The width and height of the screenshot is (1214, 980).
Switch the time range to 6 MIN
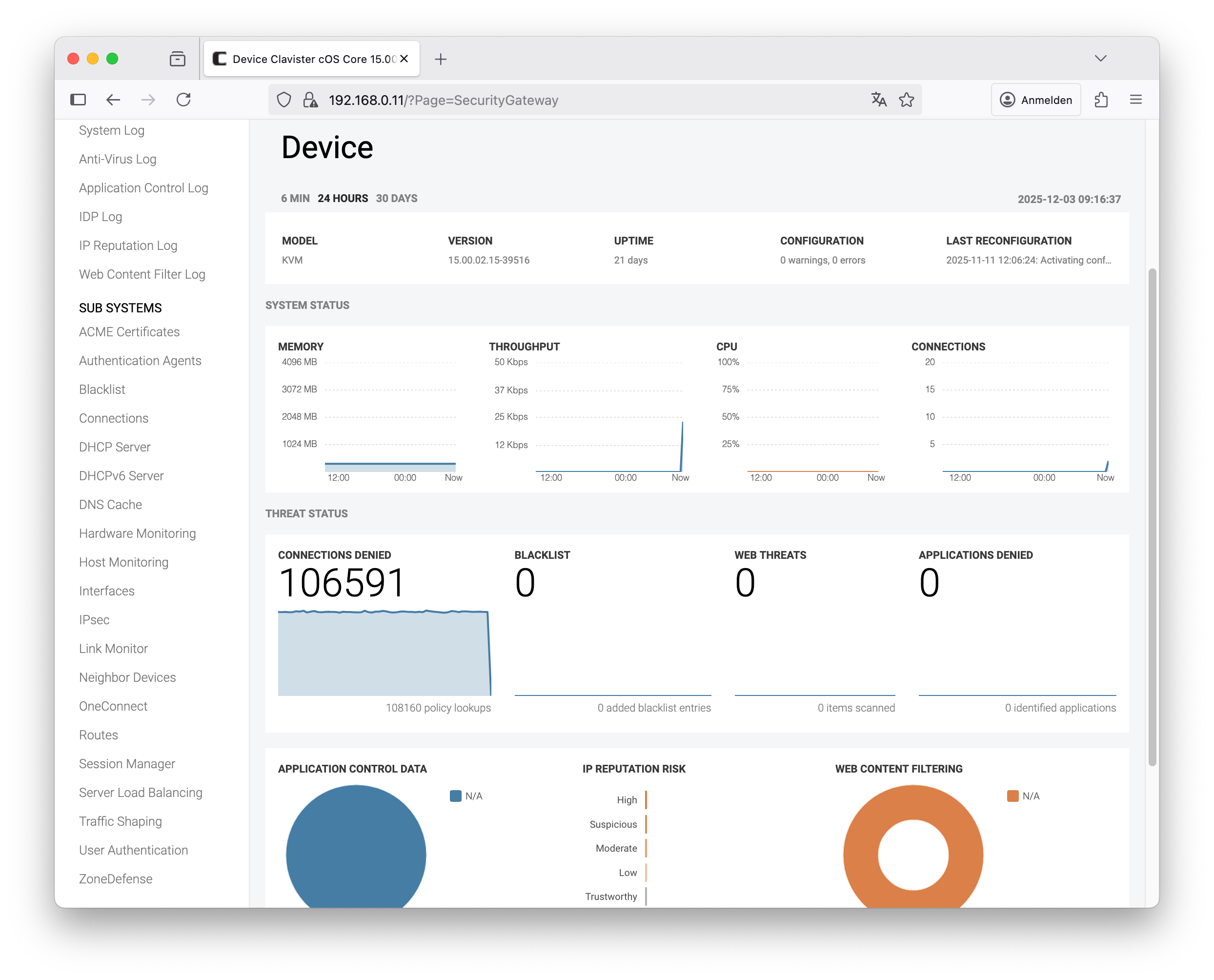[x=295, y=199]
